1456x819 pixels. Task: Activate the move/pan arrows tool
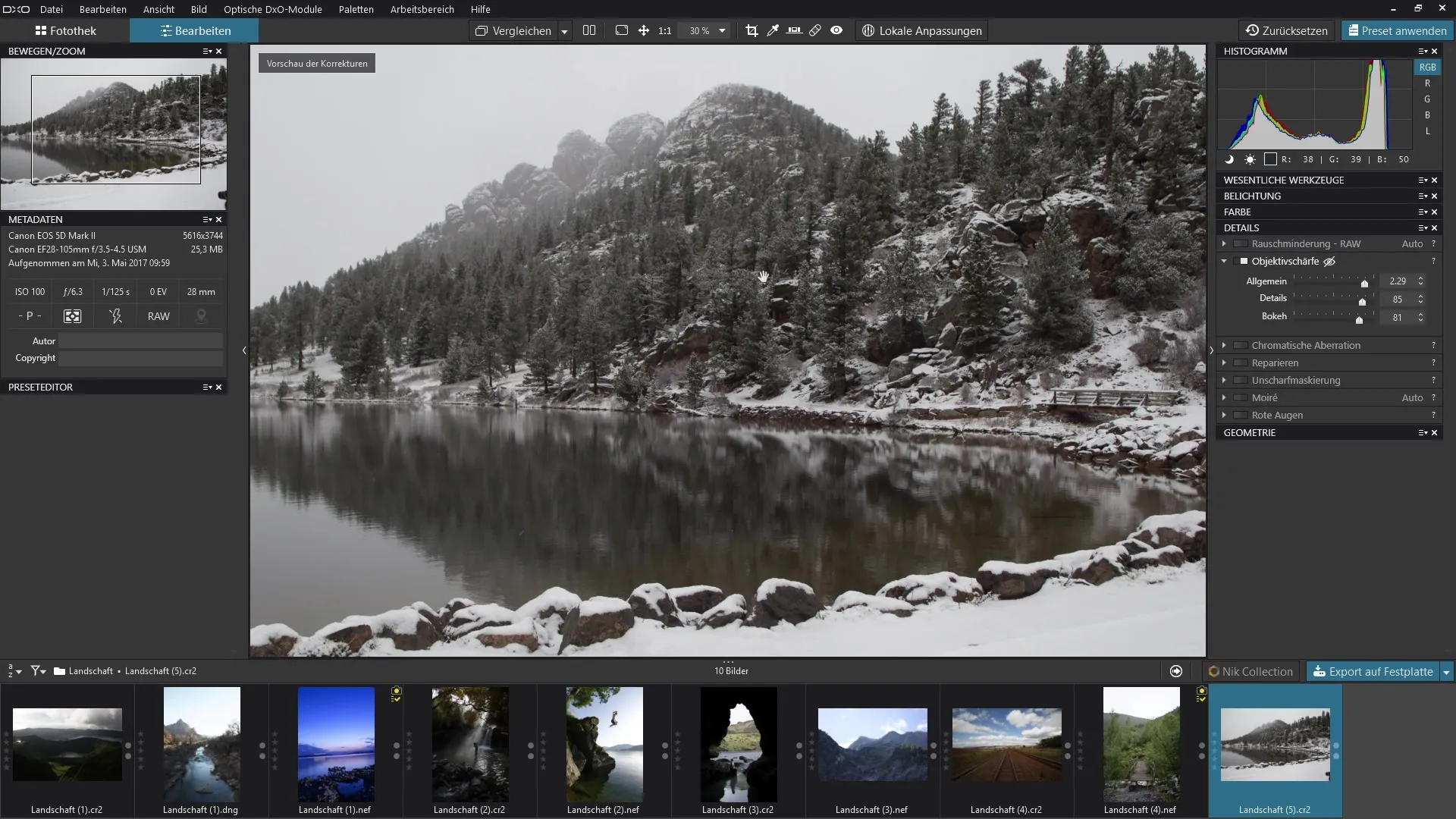(644, 31)
